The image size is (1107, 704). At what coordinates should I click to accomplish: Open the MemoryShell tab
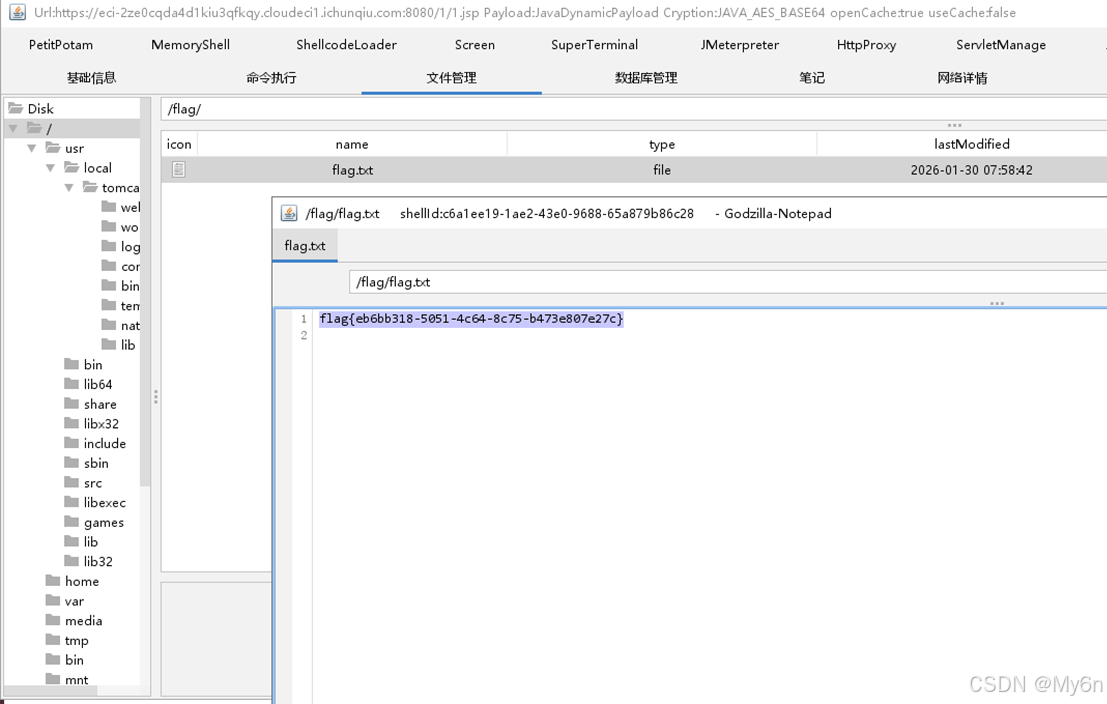point(191,44)
